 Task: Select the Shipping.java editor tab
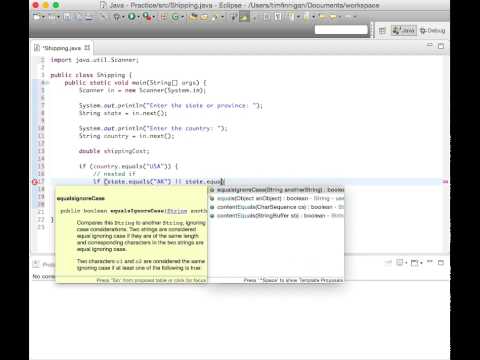62,48
